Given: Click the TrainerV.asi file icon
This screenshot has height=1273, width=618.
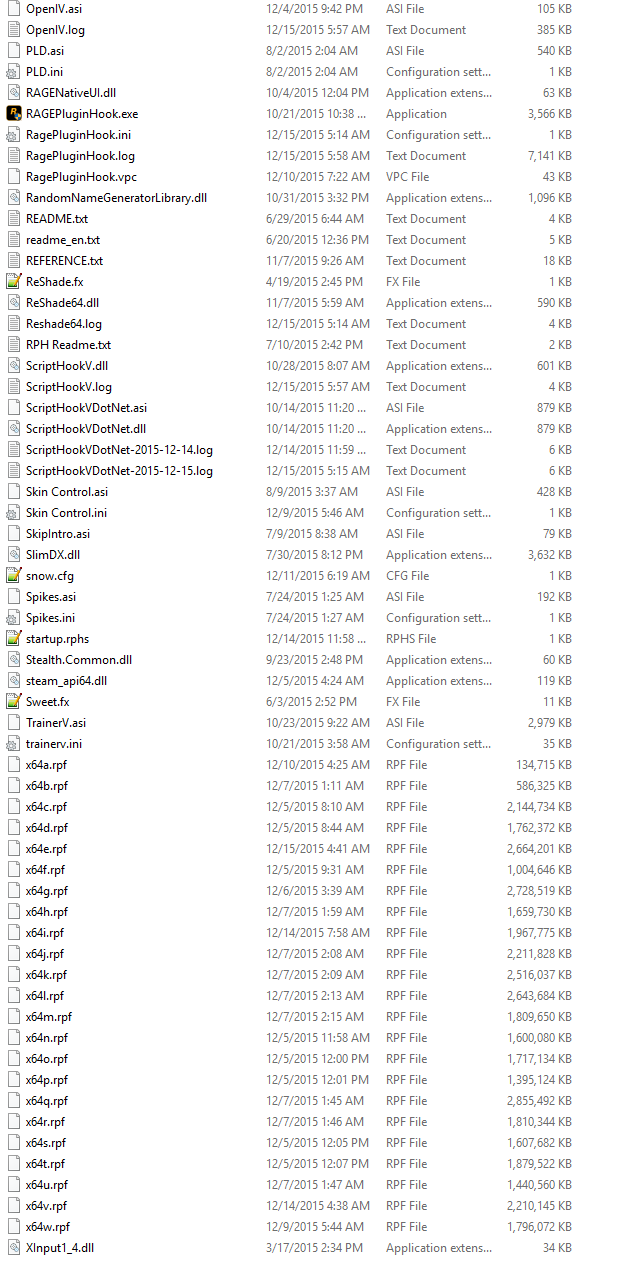Looking at the screenshot, I should pos(14,723).
